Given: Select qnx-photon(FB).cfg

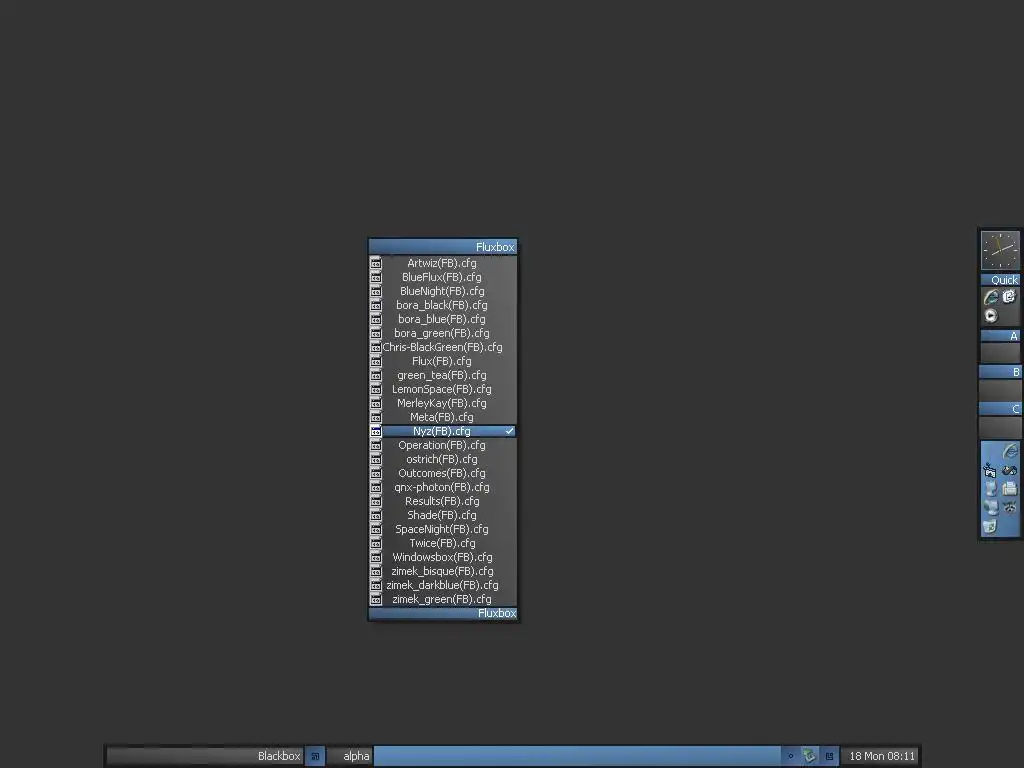Looking at the screenshot, I should pos(442,487).
